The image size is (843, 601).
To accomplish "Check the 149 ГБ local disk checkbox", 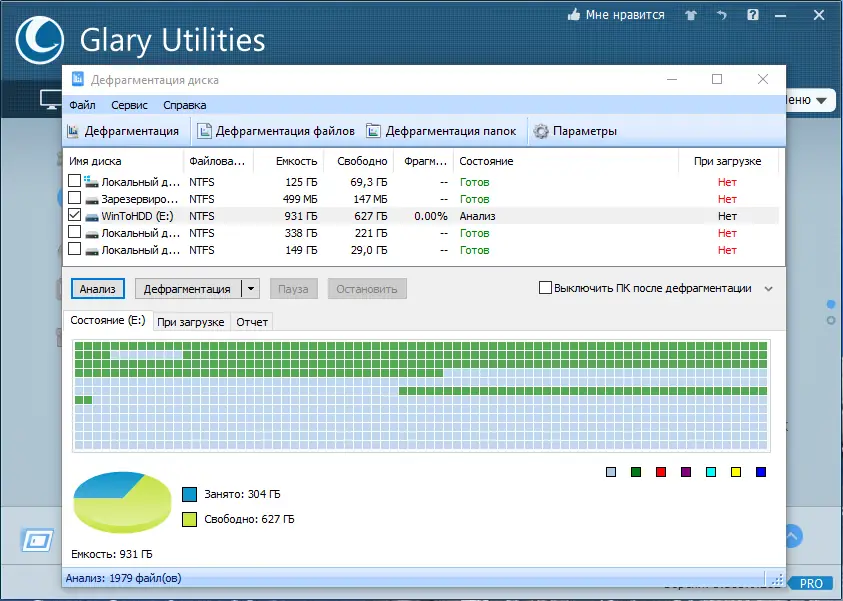I will (75, 249).
